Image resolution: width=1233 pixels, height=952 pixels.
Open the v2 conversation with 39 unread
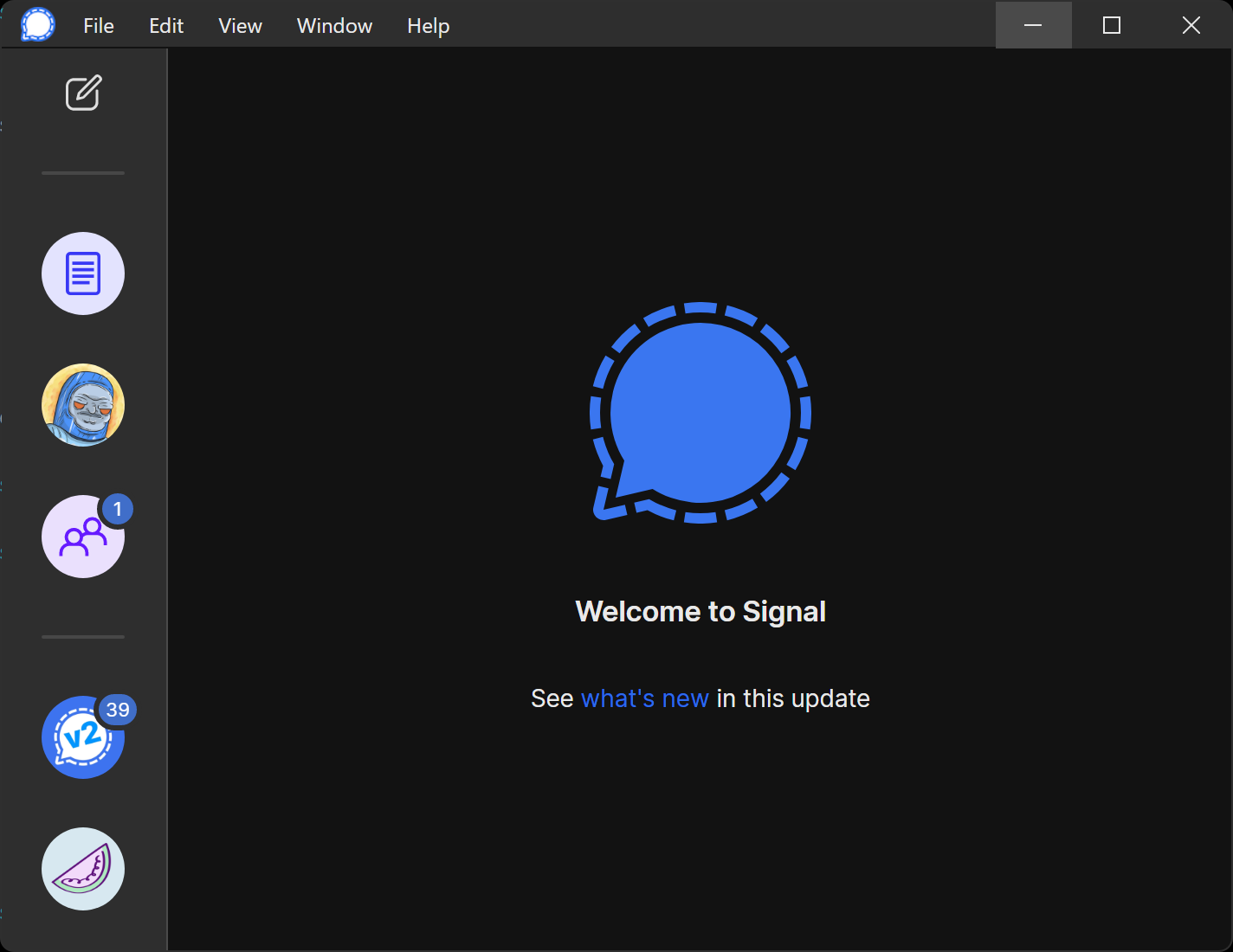coord(83,737)
